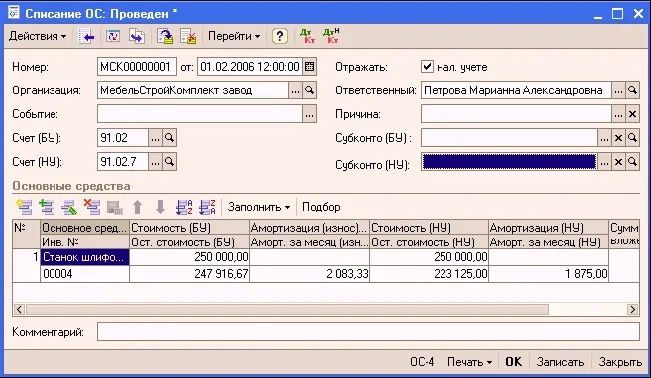Move row down arrow icon
The height and width of the screenshot is (378, 651).
(160, 207)
